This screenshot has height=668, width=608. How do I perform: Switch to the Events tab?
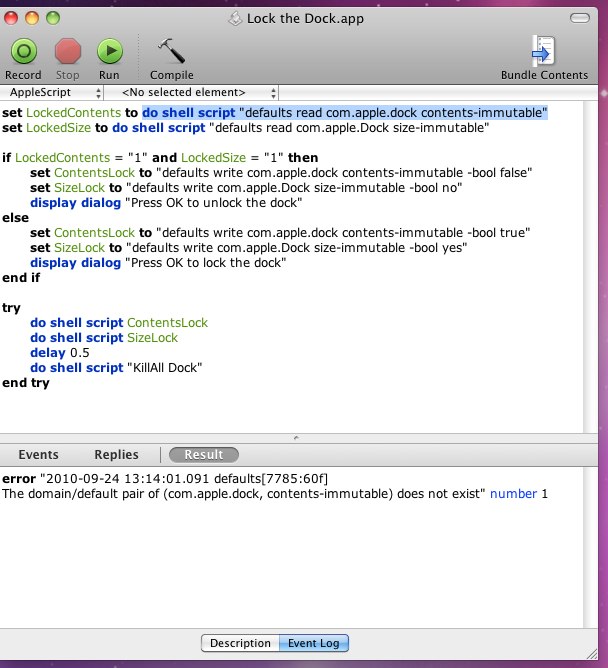(x=38, y=455)
